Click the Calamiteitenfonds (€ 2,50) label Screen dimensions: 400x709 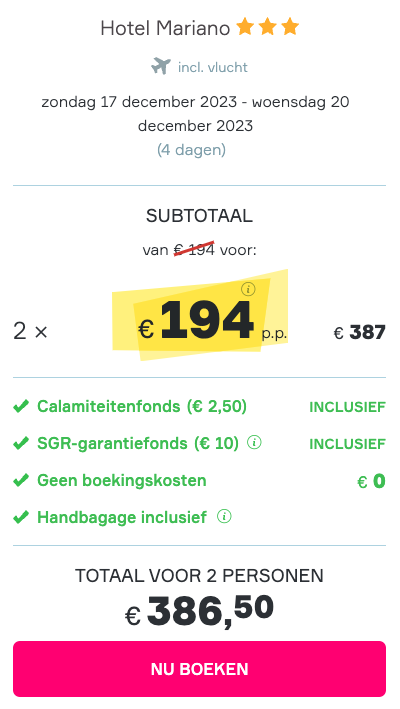click(142, 406)
